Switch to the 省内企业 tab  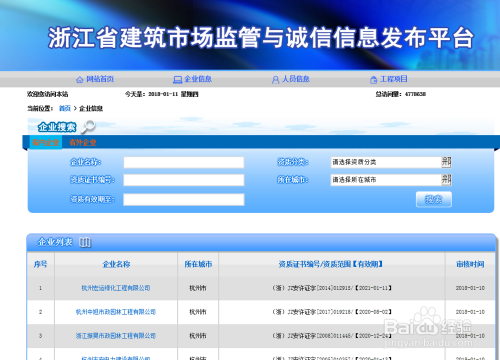tap(46, 142)
